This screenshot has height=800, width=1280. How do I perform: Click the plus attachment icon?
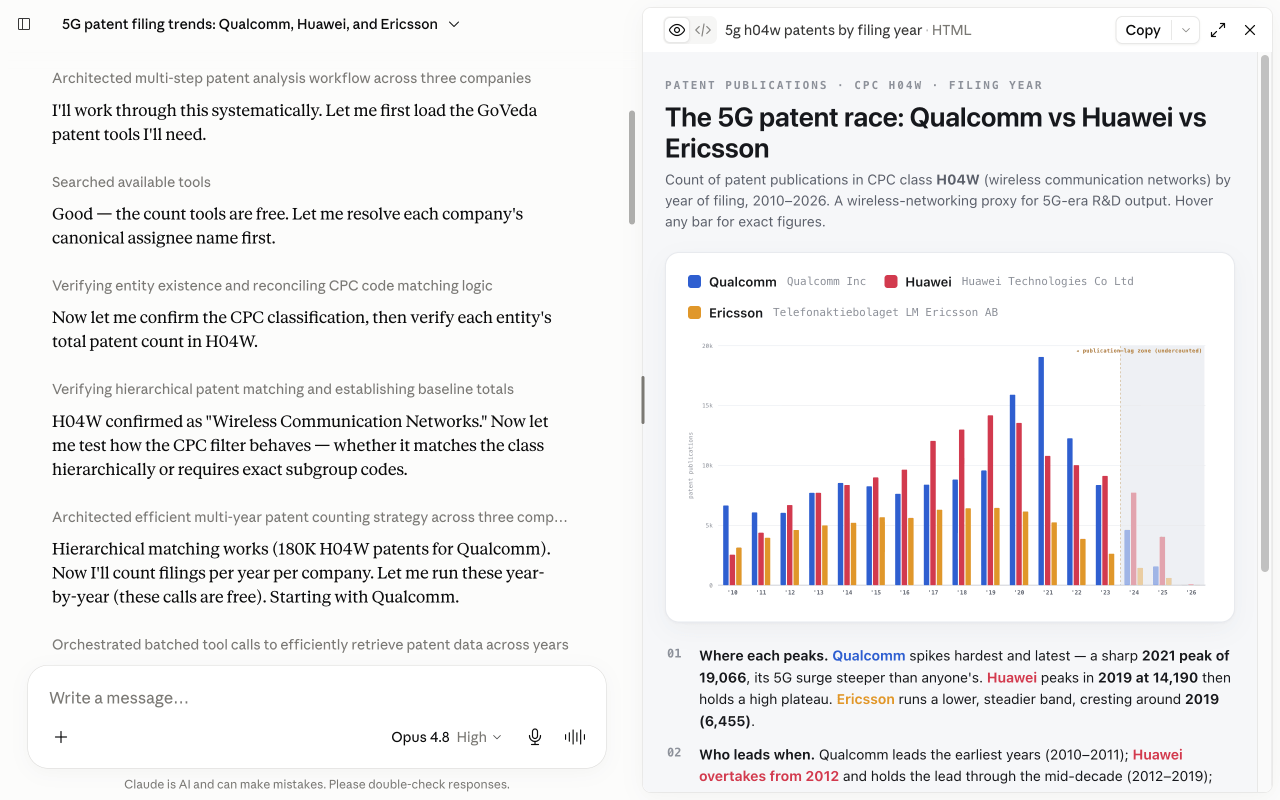pyautogui.click(x=61, y=737)
